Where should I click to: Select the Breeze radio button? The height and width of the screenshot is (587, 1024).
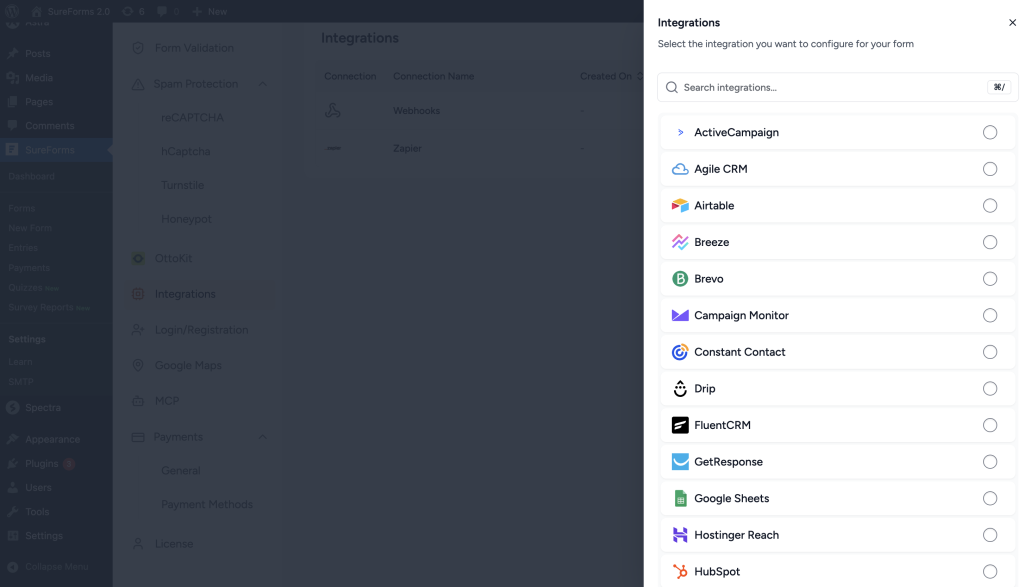point(990,242)
